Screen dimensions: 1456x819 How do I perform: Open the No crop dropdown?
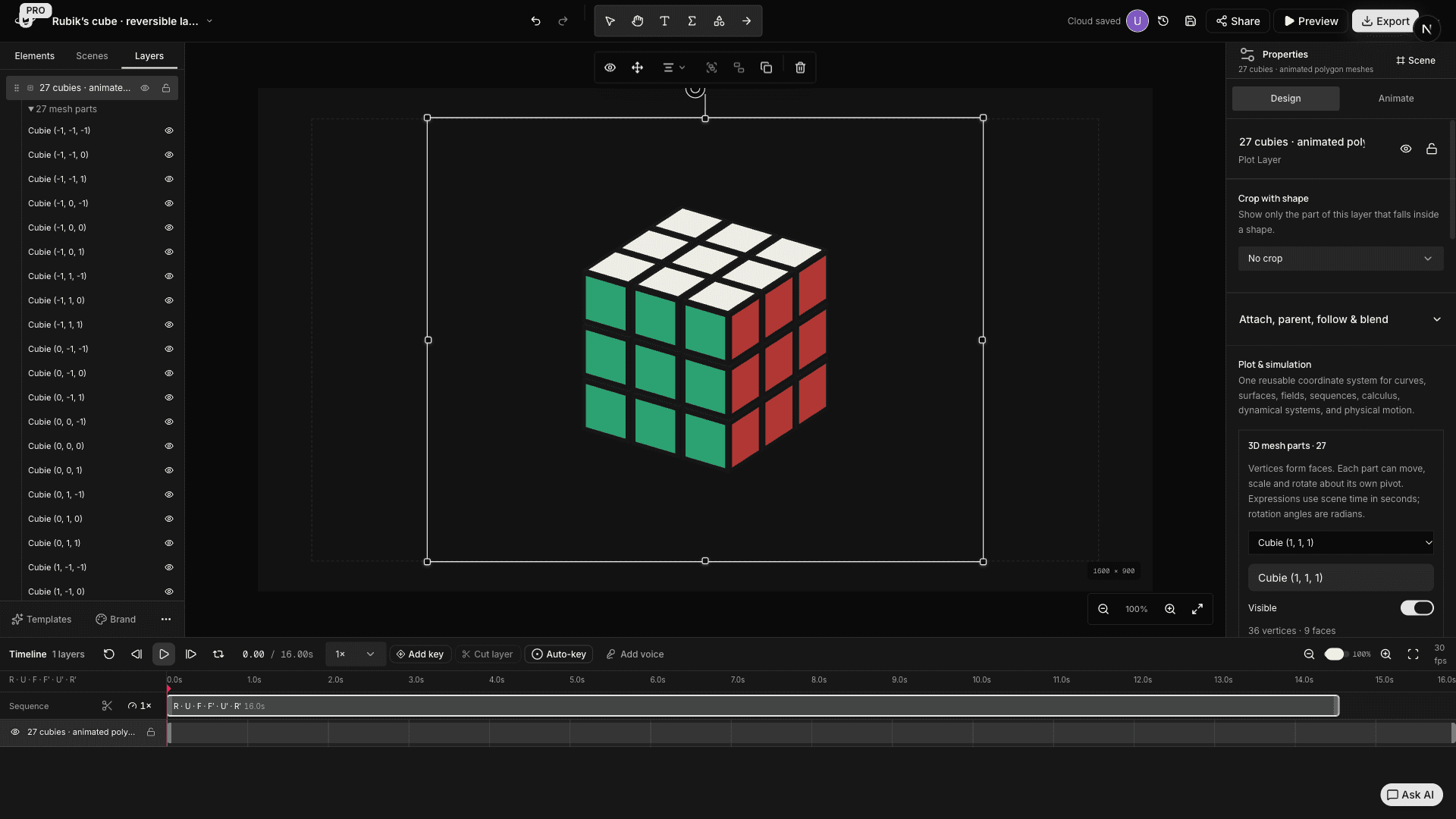1340,259
